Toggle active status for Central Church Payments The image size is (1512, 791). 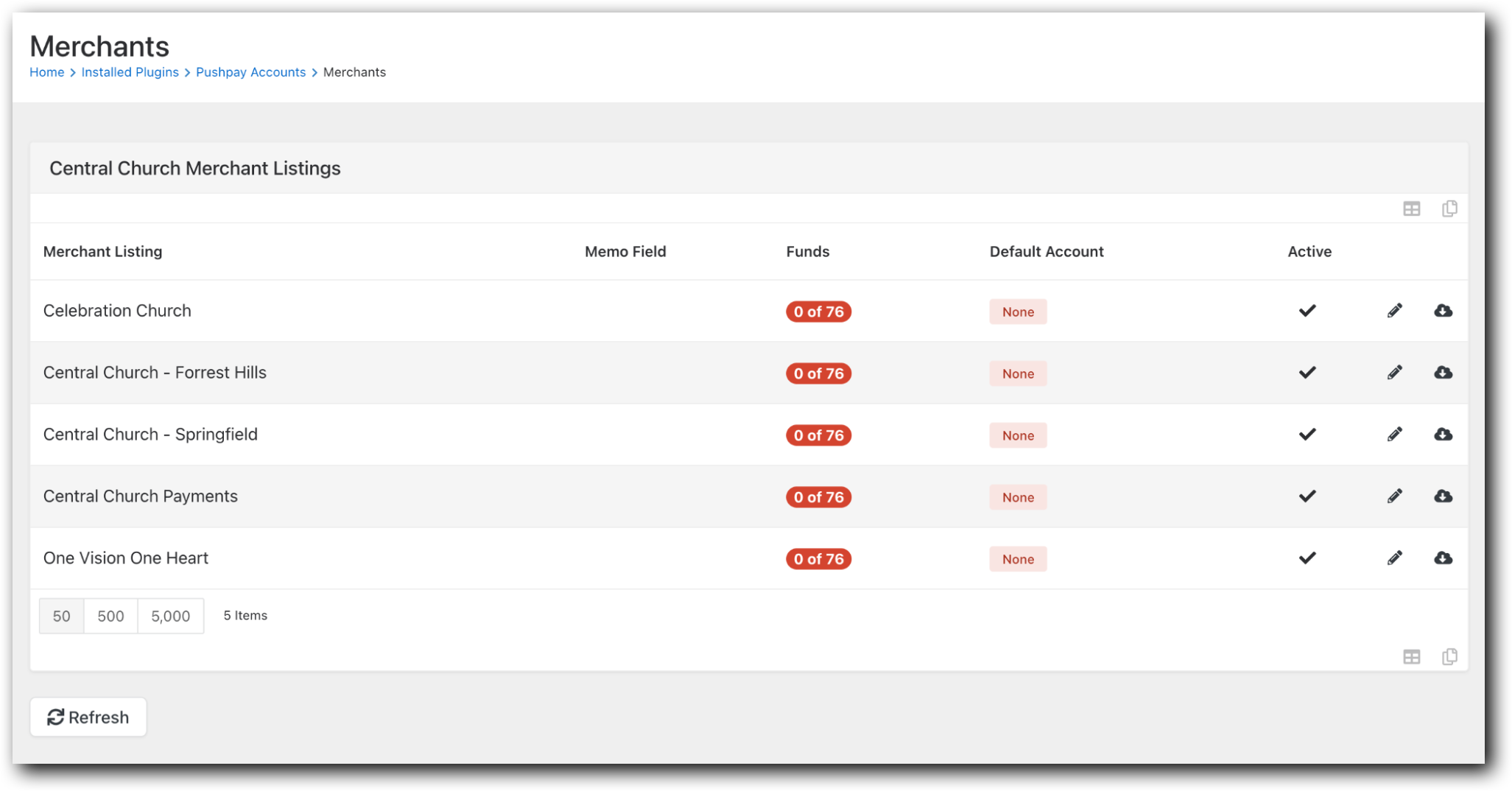1308,496
